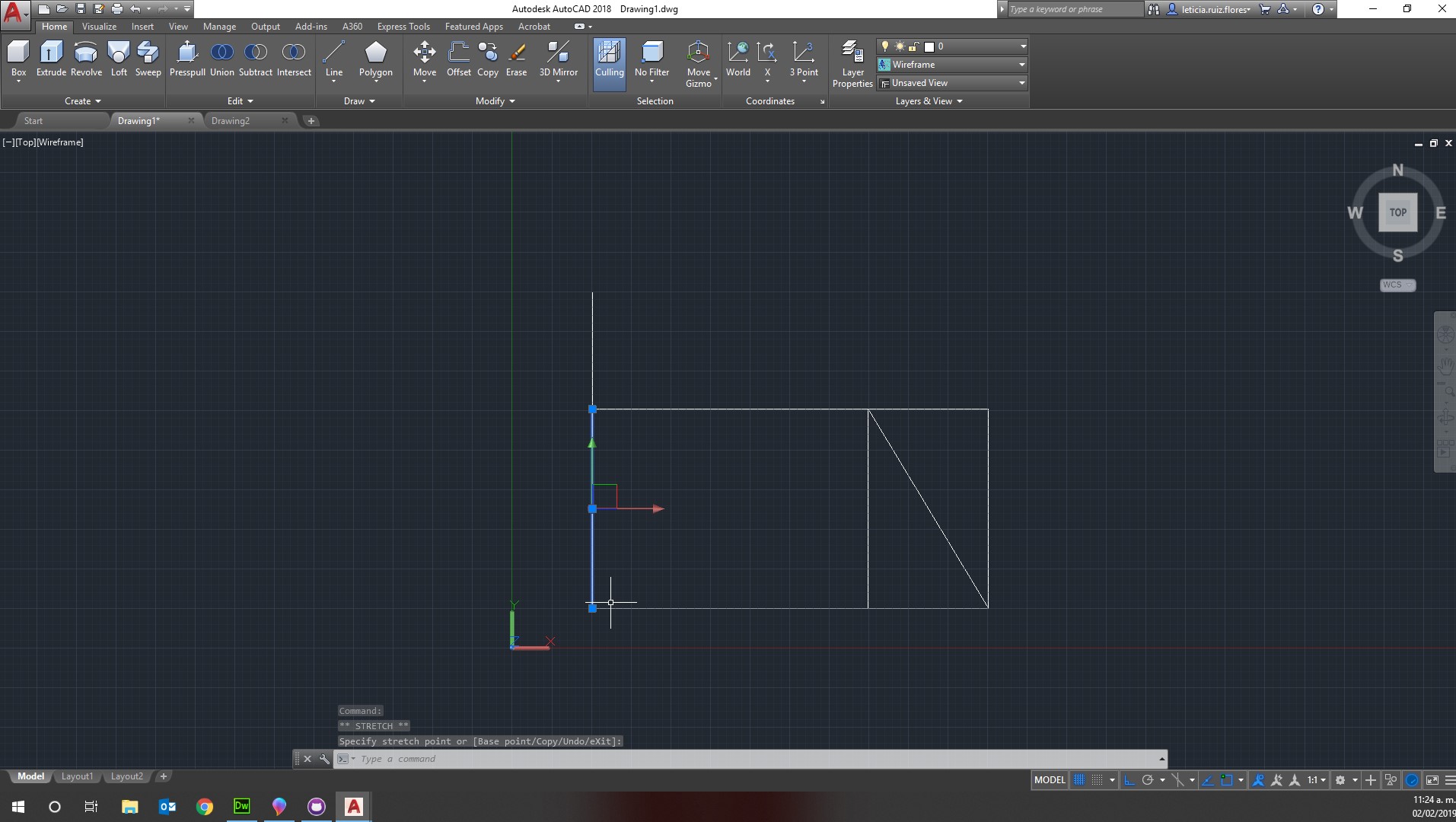Switch to the Drawing2 file tab
Screen dimensions: 1456x822
pyautogui.click(x=231, y=121)
